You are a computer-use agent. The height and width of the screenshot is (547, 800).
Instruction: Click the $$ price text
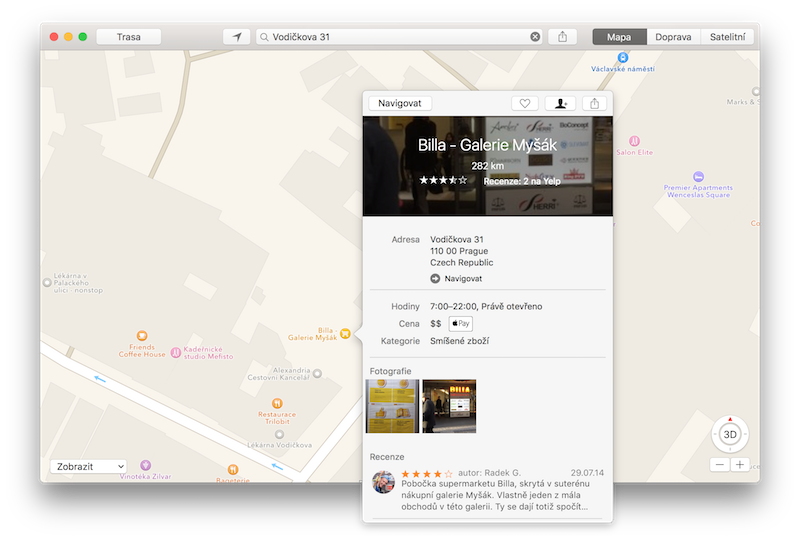coord(435,324)
